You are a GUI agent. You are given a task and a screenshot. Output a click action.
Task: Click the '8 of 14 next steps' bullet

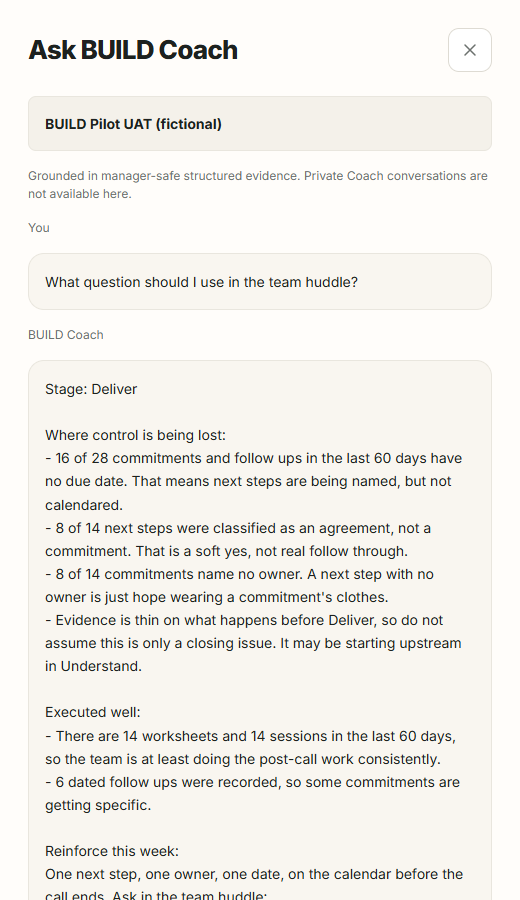click(x=238, y=540)
